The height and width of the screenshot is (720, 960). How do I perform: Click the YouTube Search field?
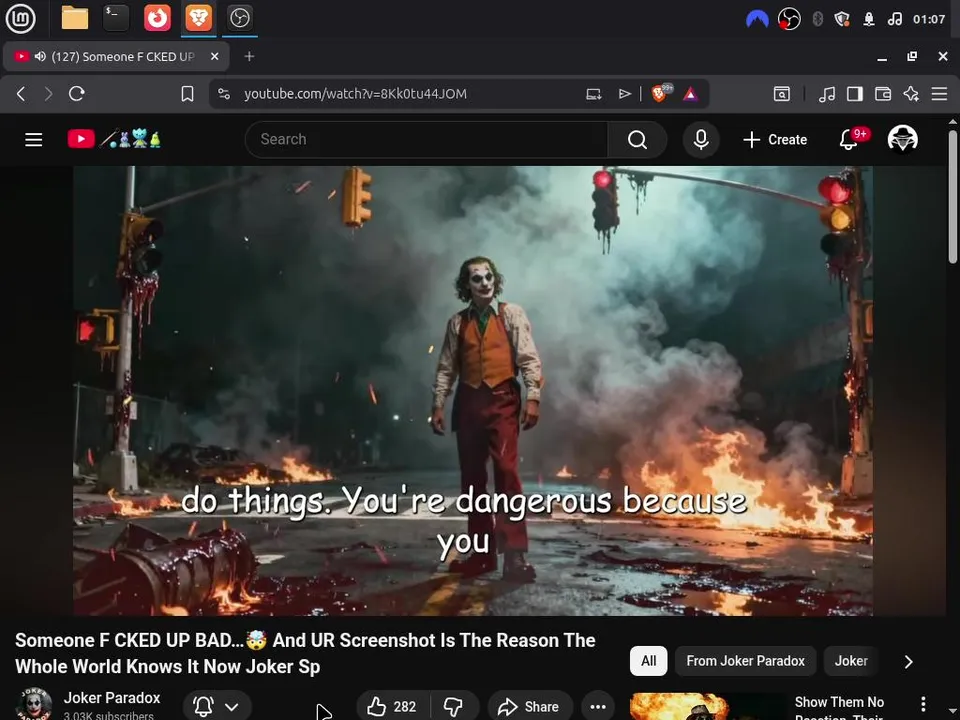426,140
